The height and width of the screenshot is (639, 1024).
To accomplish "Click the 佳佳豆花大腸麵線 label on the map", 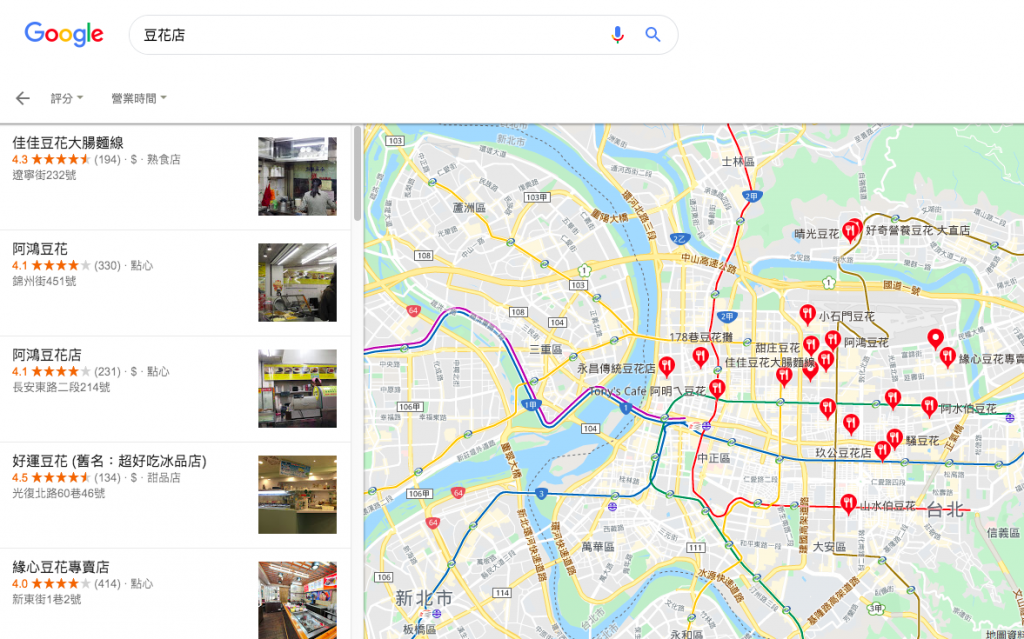I will [770, 362].
